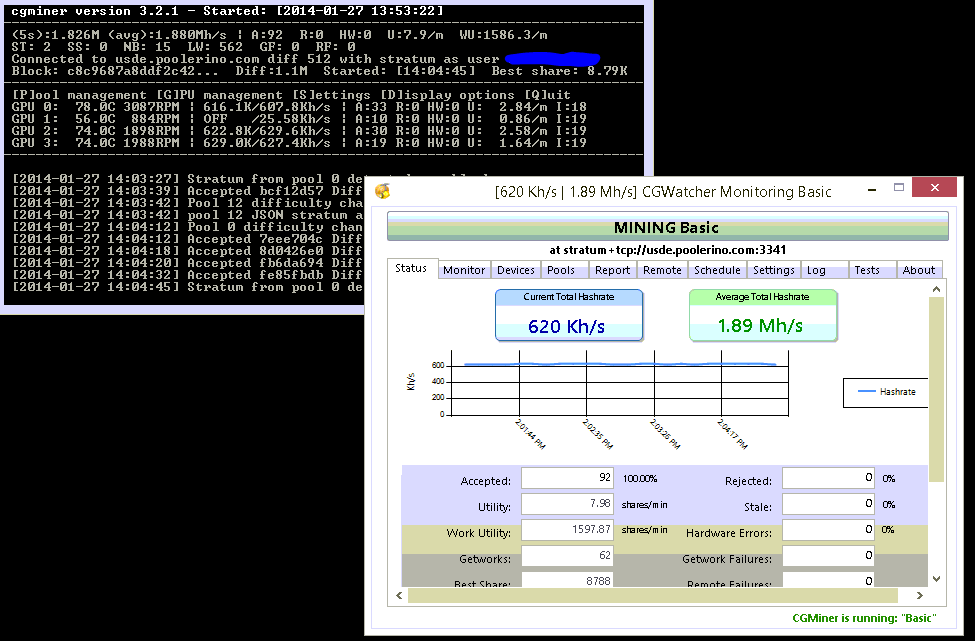Click 'Accepted 7eee704c' log line in cgminer

[187, 239]
